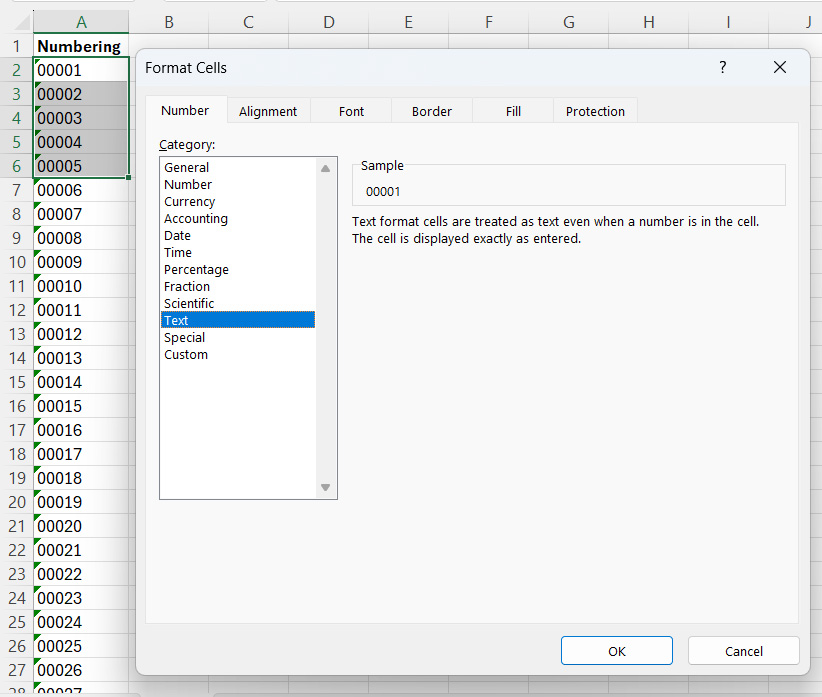Click cell containing 00010
The height and width of the screenshot is (697, 822).
click(81, 286)
